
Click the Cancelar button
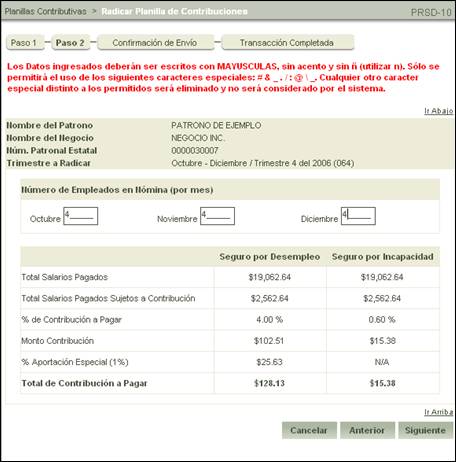click(x=309, y=430)
